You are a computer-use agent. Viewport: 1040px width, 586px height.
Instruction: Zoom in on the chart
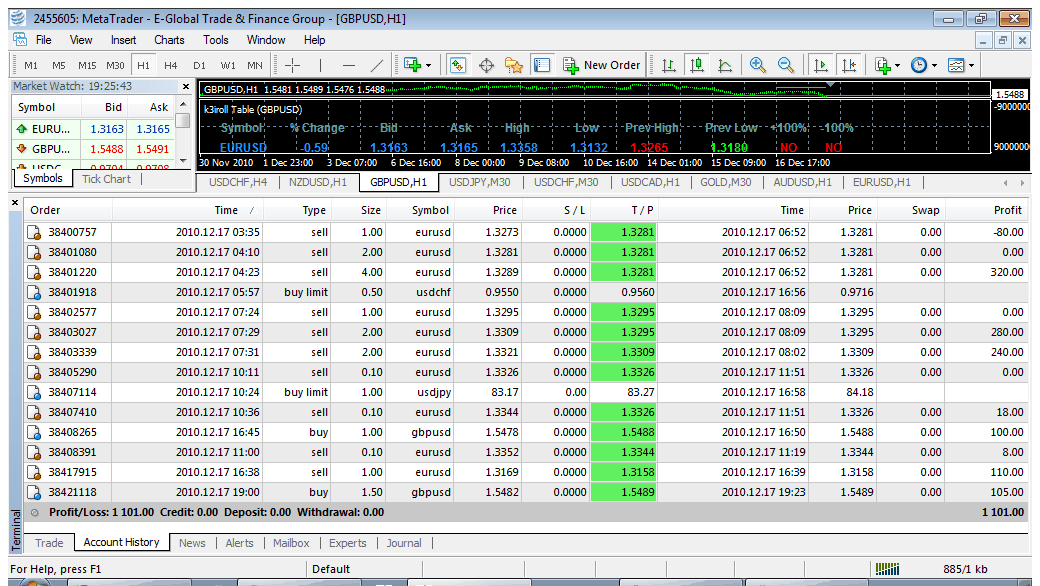[x=757, y=65]
